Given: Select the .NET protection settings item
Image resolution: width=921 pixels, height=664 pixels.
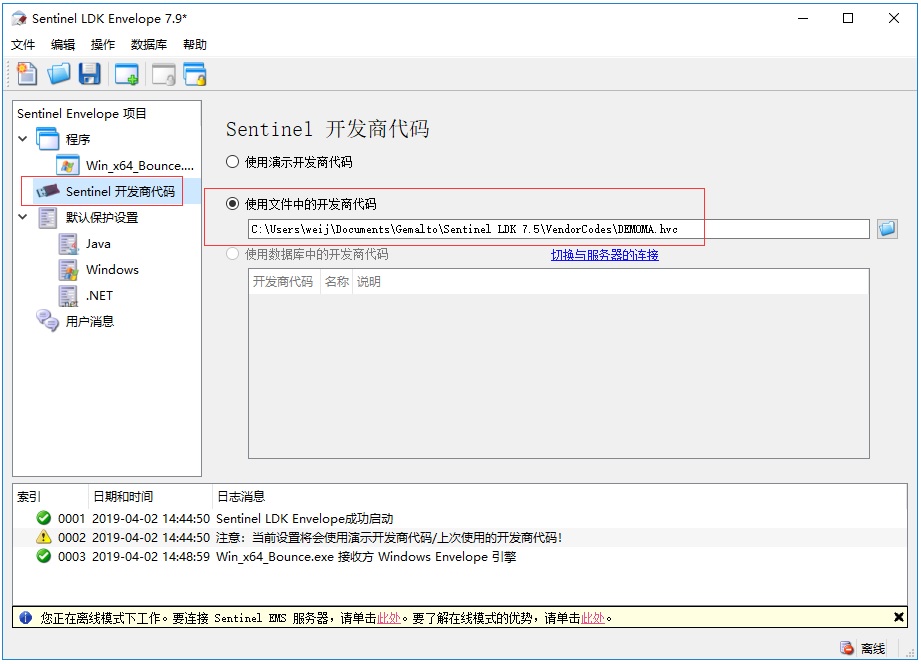Looking at the screenshot, I should pyautogui.click(x=99, y=296).
